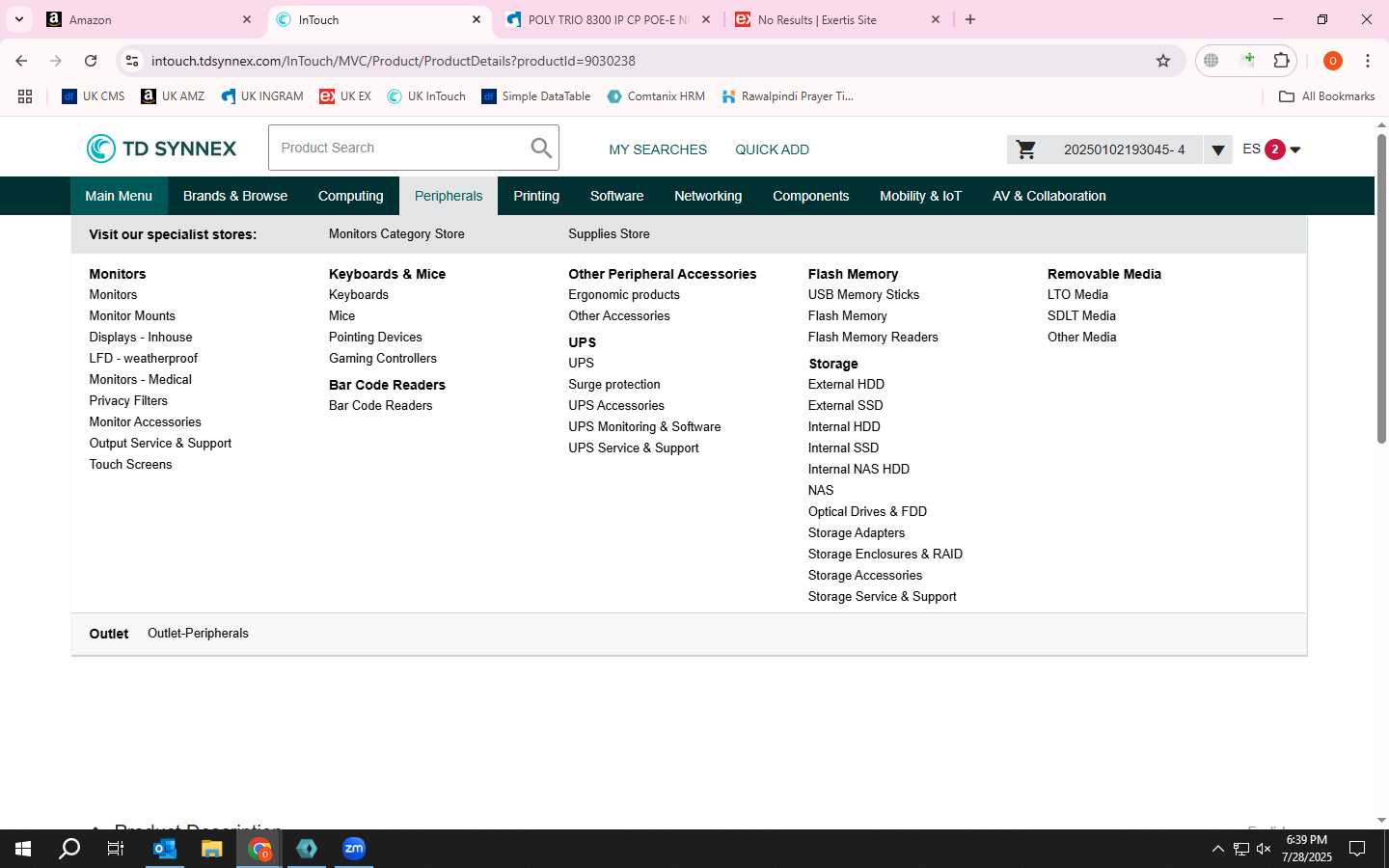
Task: Open UPS Monitoring & Software category
Action: (644, 427)
